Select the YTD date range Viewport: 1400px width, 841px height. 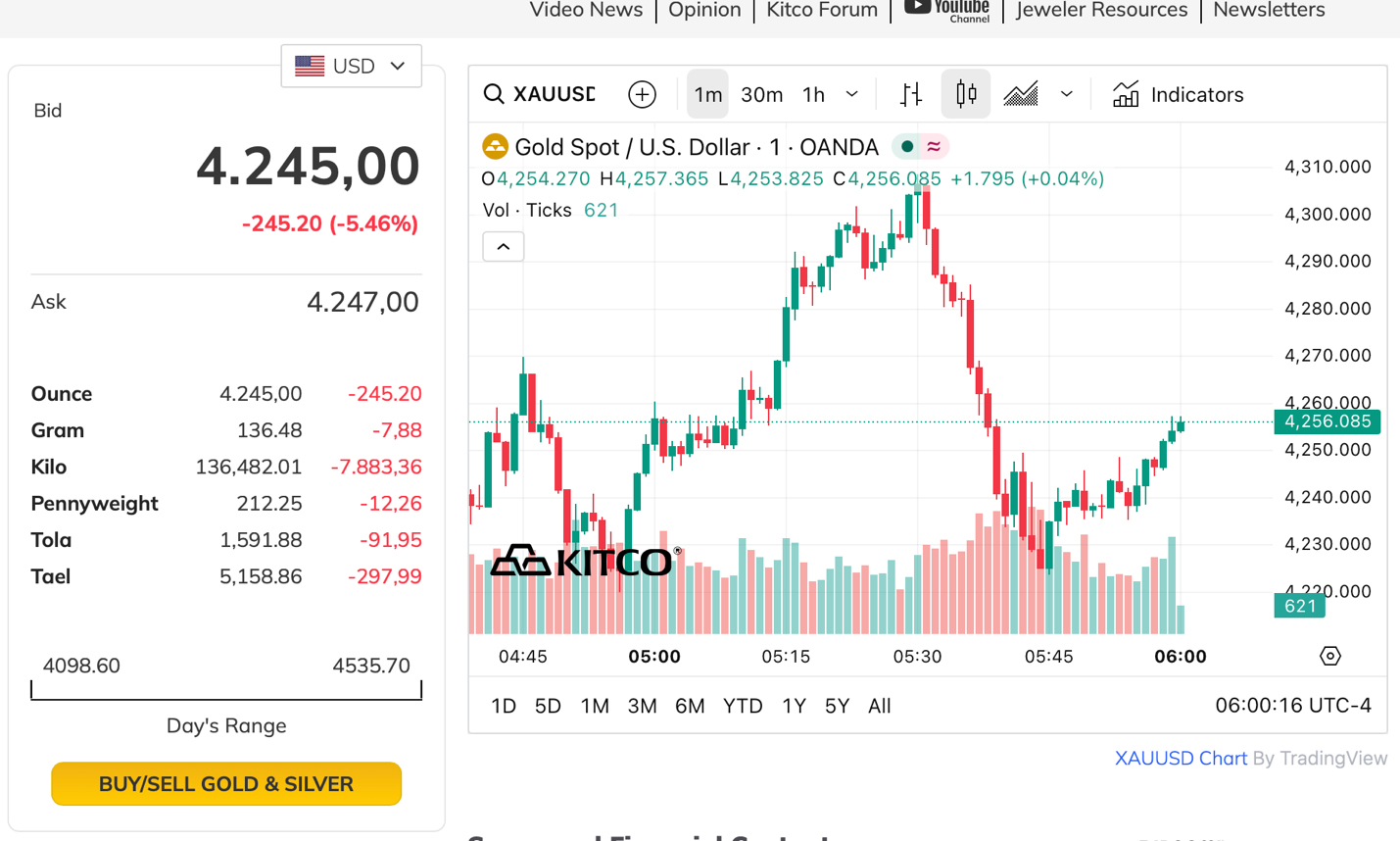point(742,706)
